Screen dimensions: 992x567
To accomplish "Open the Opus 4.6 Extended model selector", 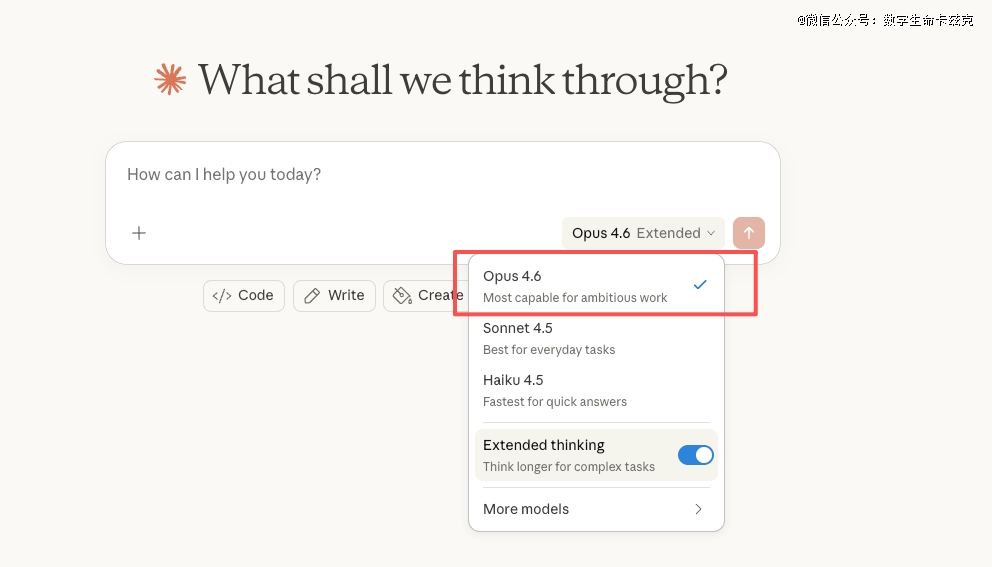I will [643, 233].
